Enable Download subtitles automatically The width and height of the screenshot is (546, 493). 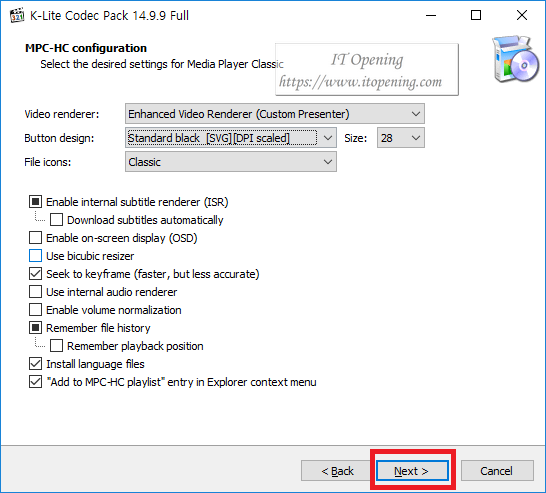point(56,220)
